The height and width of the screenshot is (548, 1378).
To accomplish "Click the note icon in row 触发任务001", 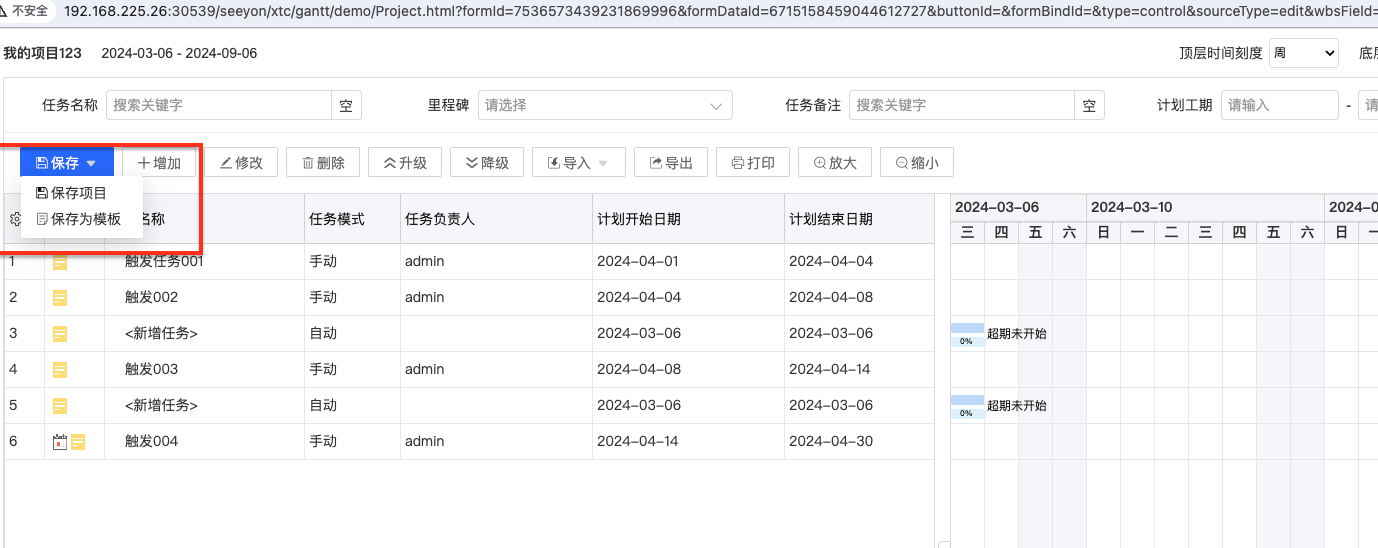I will point(60,262).
